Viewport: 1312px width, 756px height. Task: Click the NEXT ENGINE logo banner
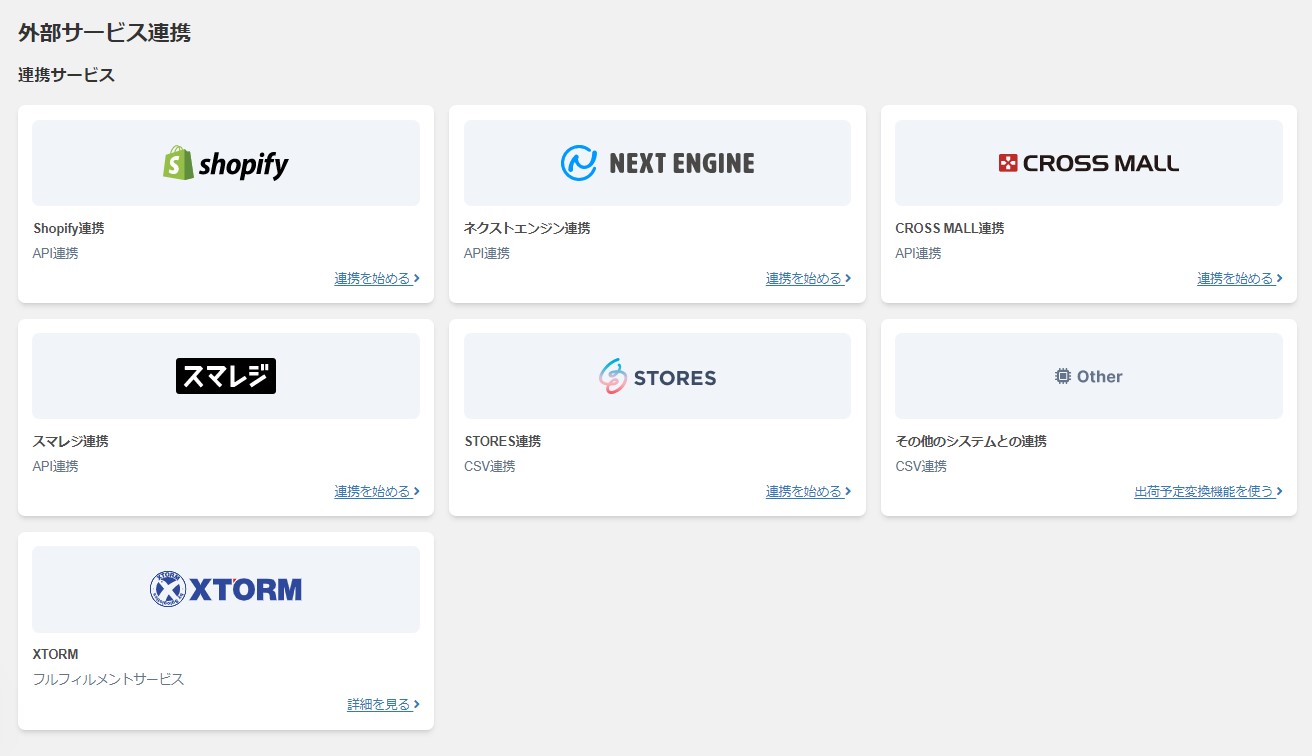click(x=657, y=163)
